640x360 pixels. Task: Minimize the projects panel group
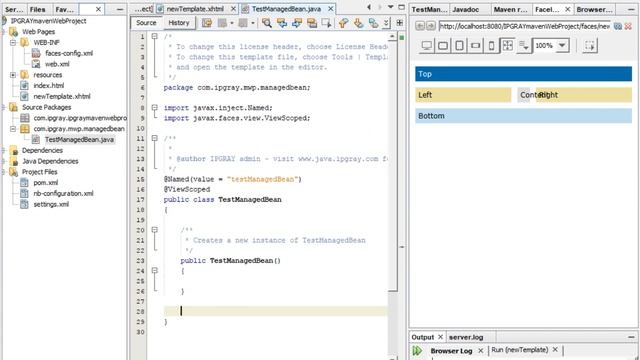click(120, 9)
